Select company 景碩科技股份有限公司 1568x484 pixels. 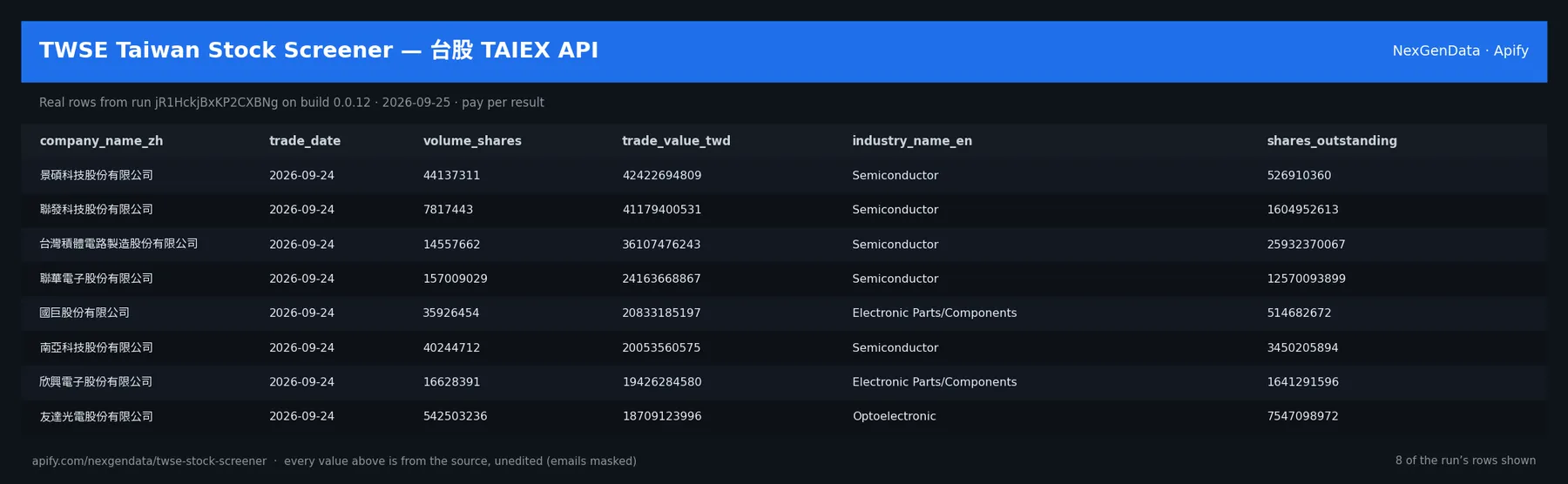[96, 175]
